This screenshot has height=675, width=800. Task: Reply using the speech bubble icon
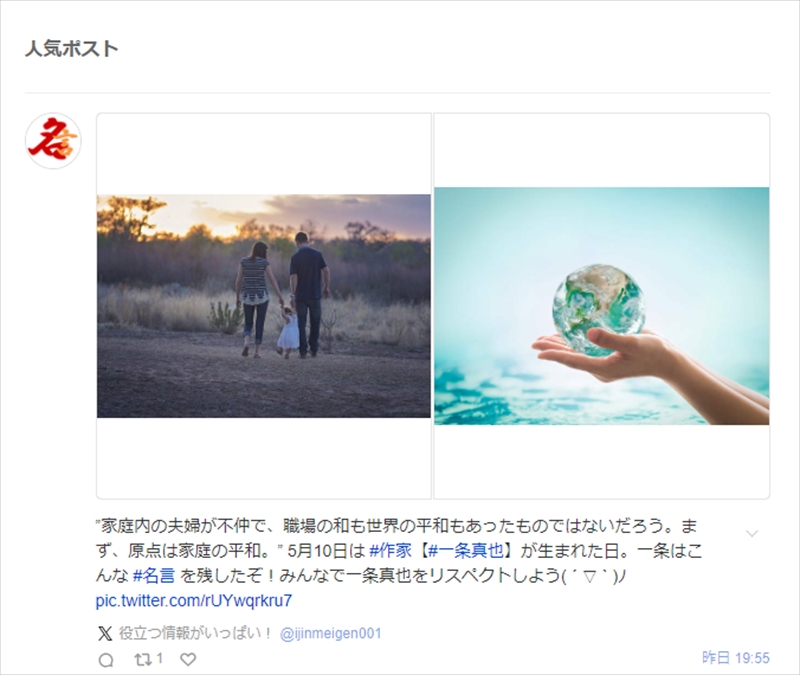tap(106, 660)
